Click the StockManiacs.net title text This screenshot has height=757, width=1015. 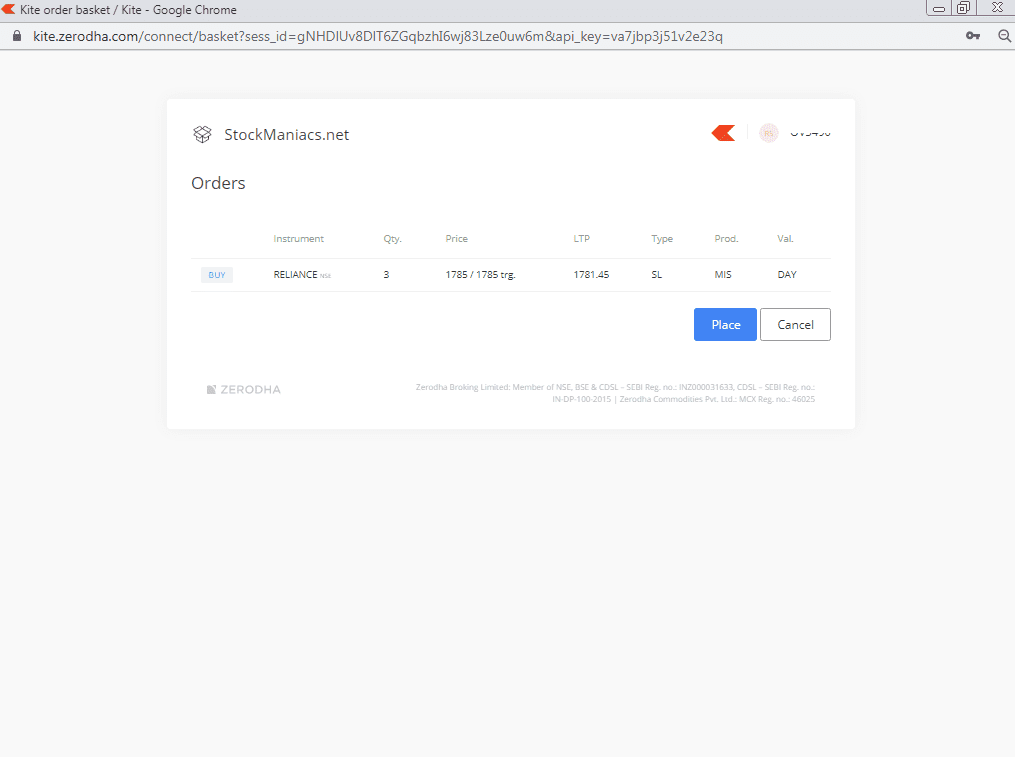point(287,135)
